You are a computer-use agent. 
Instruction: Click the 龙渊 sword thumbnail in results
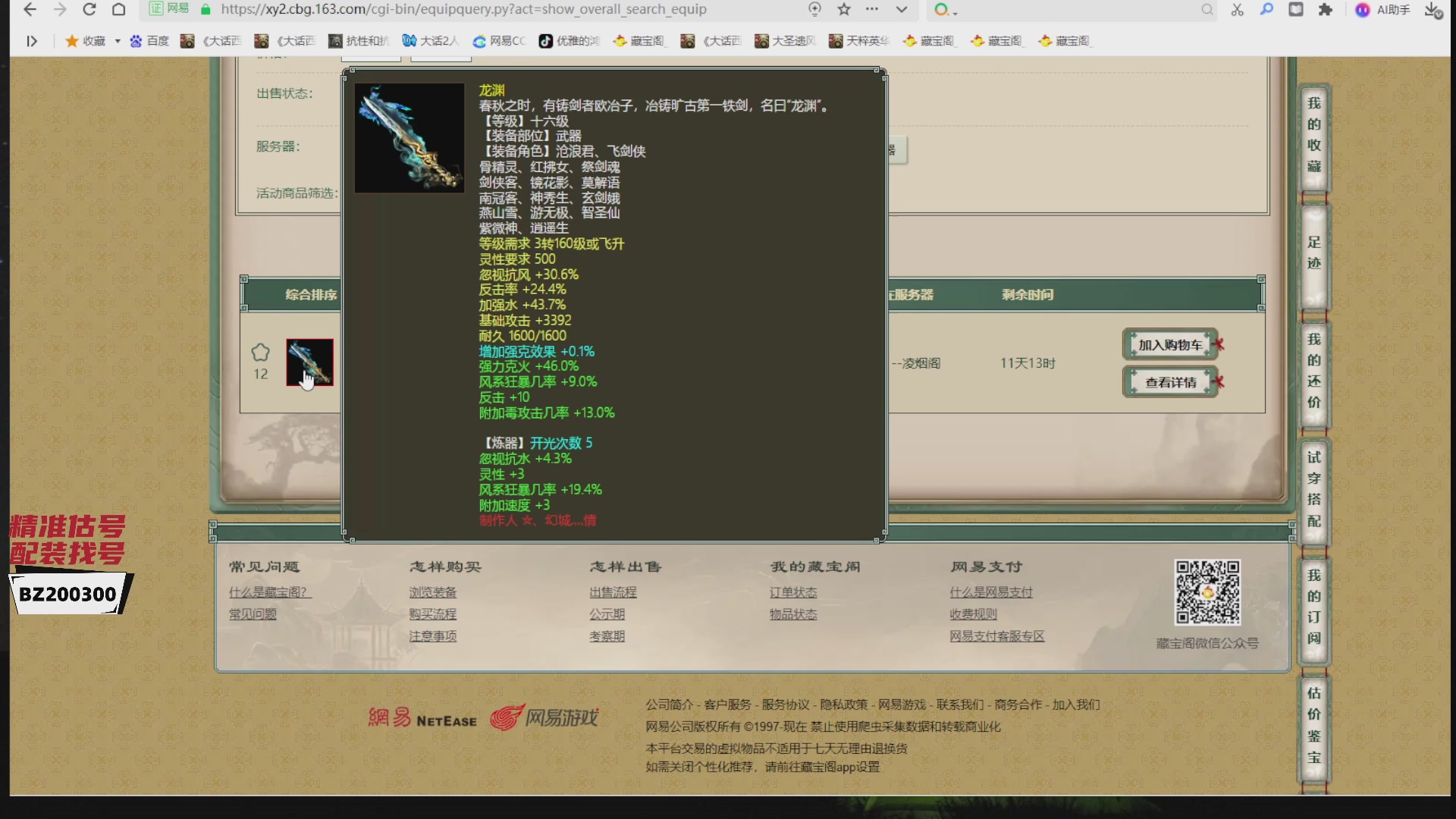309,362
